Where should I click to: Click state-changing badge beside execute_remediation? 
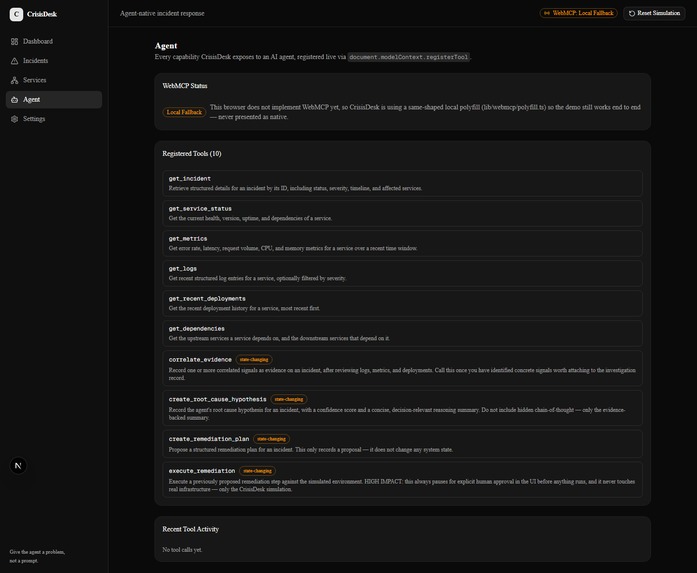coord(257,471)
